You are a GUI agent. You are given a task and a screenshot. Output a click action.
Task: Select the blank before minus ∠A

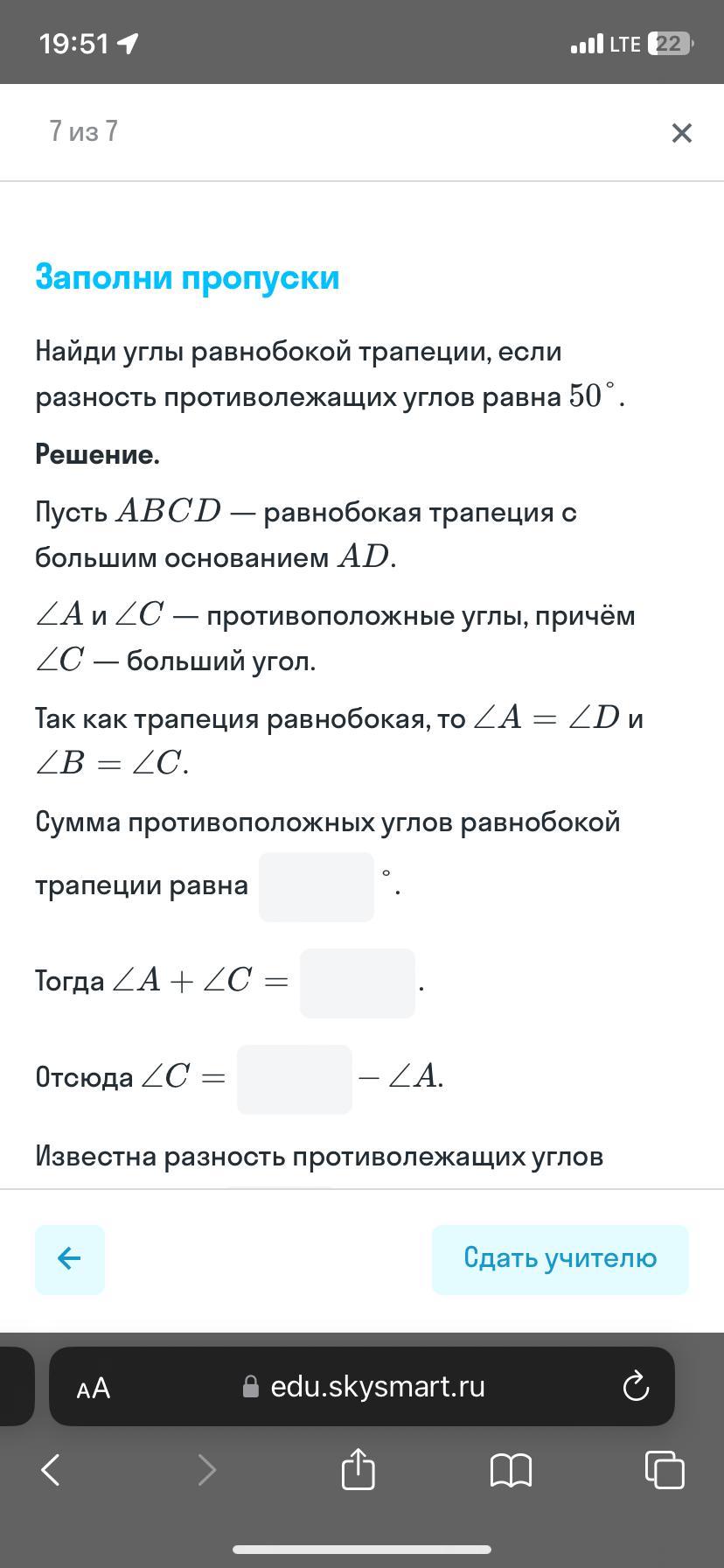294,1079
